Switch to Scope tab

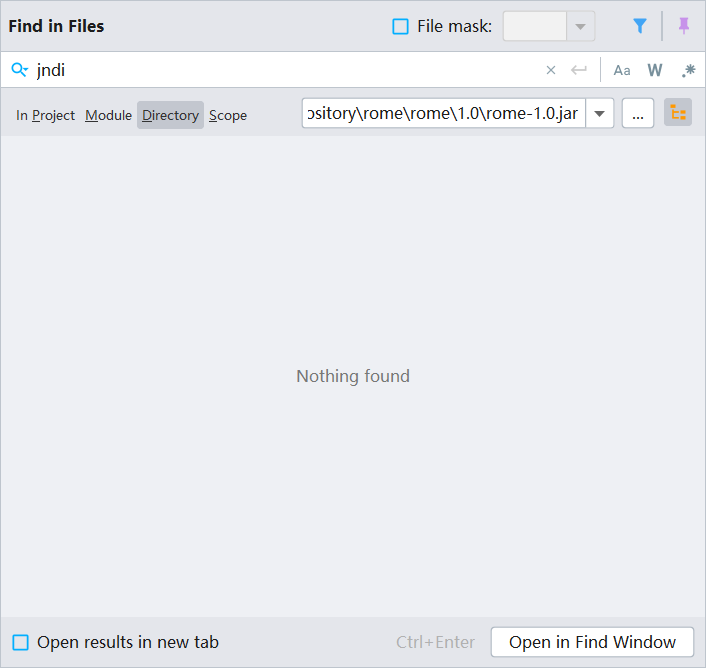(228, 115)
